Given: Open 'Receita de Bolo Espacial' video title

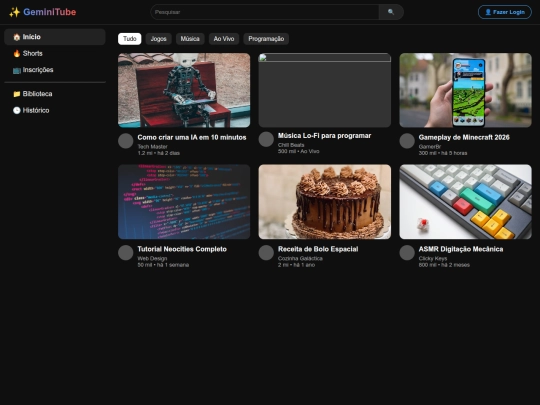Looking at the screenshot, I should (x=318, y=249).
